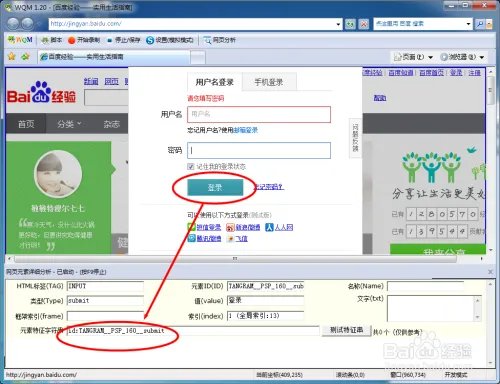Click the 框架索引(frame) empty field
This screenshot has width=500, height=384.
point(105,316)
